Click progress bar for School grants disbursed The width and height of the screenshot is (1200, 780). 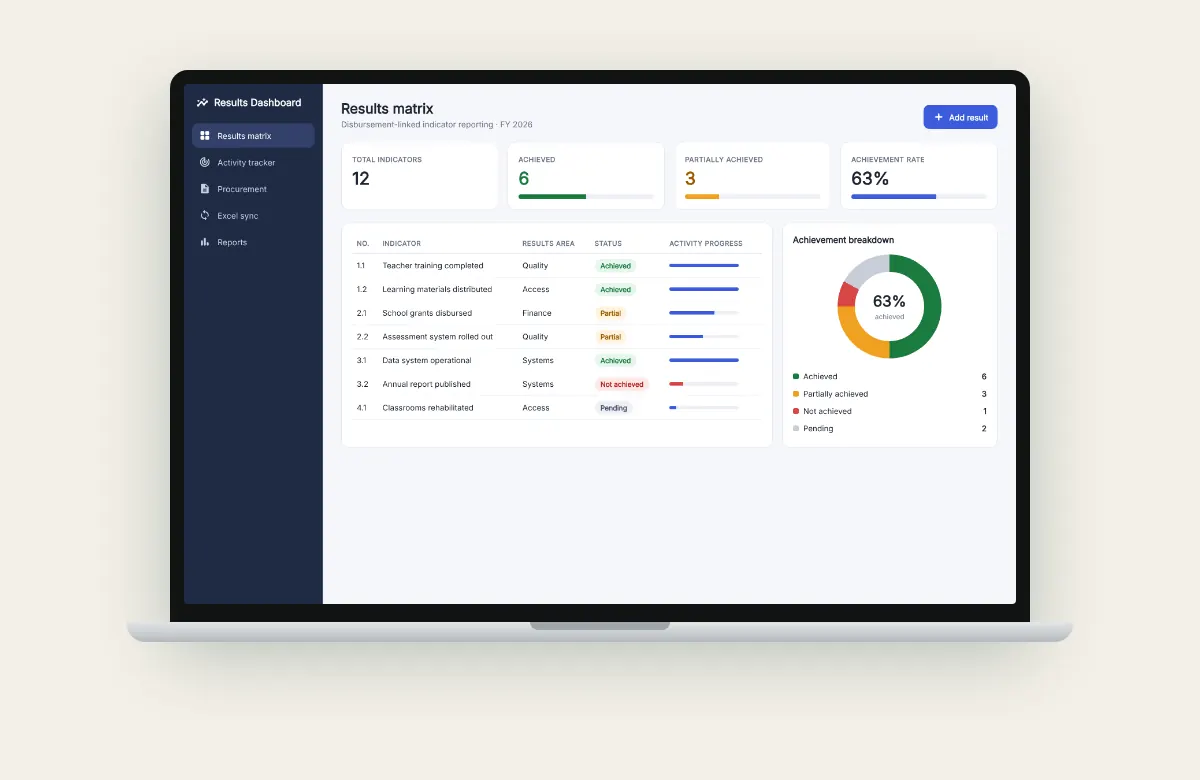[x=704, y=313]
